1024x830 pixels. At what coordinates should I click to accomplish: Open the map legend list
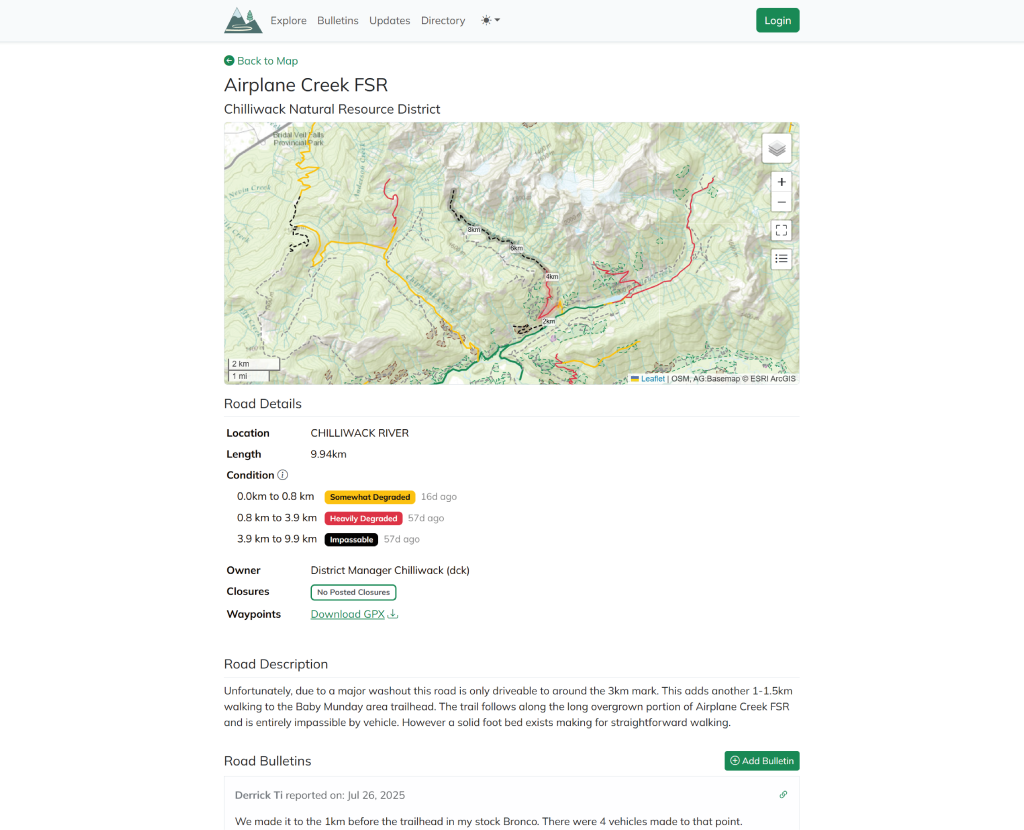(781, 259)
